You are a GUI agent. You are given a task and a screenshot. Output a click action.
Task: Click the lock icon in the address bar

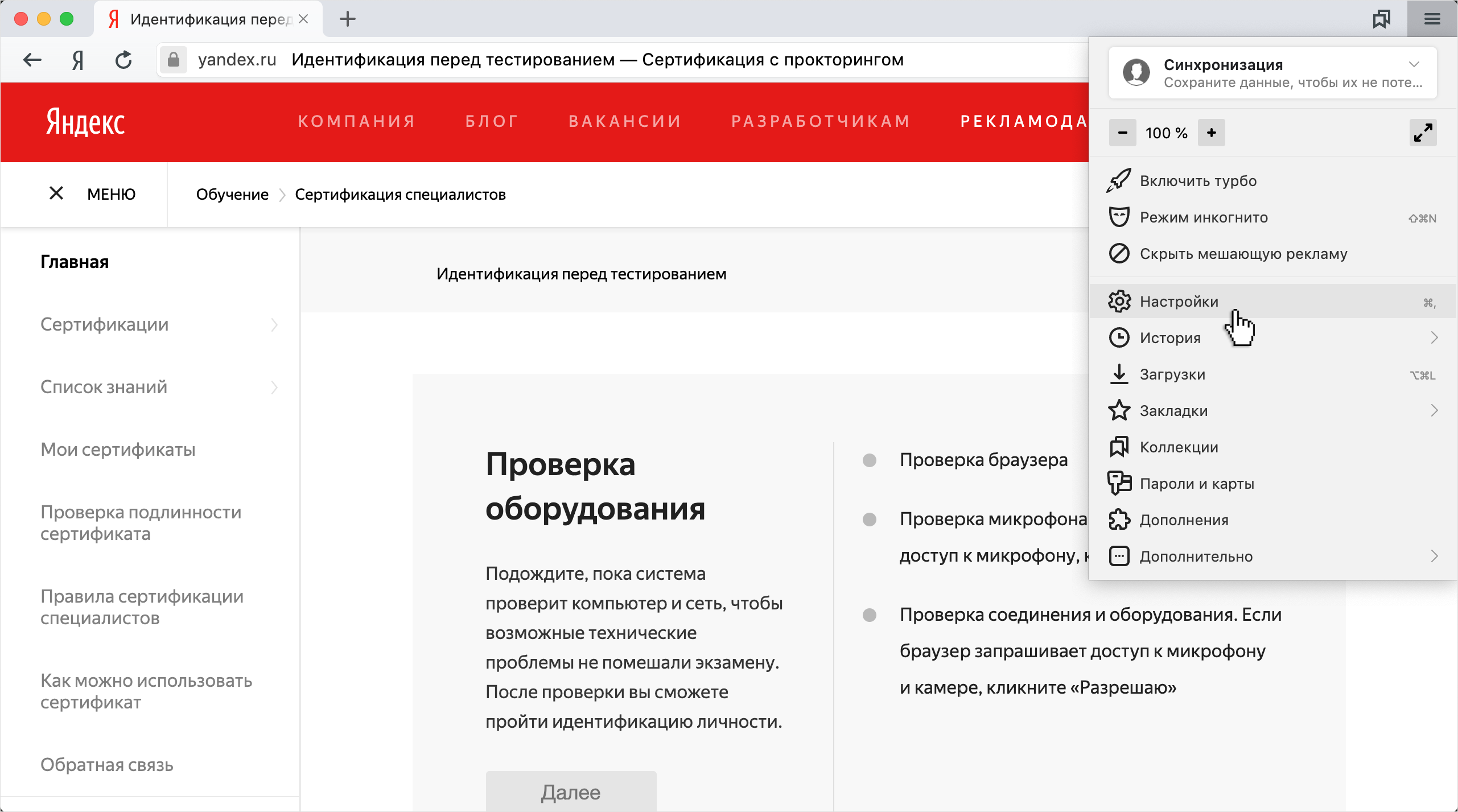(174, 60)
